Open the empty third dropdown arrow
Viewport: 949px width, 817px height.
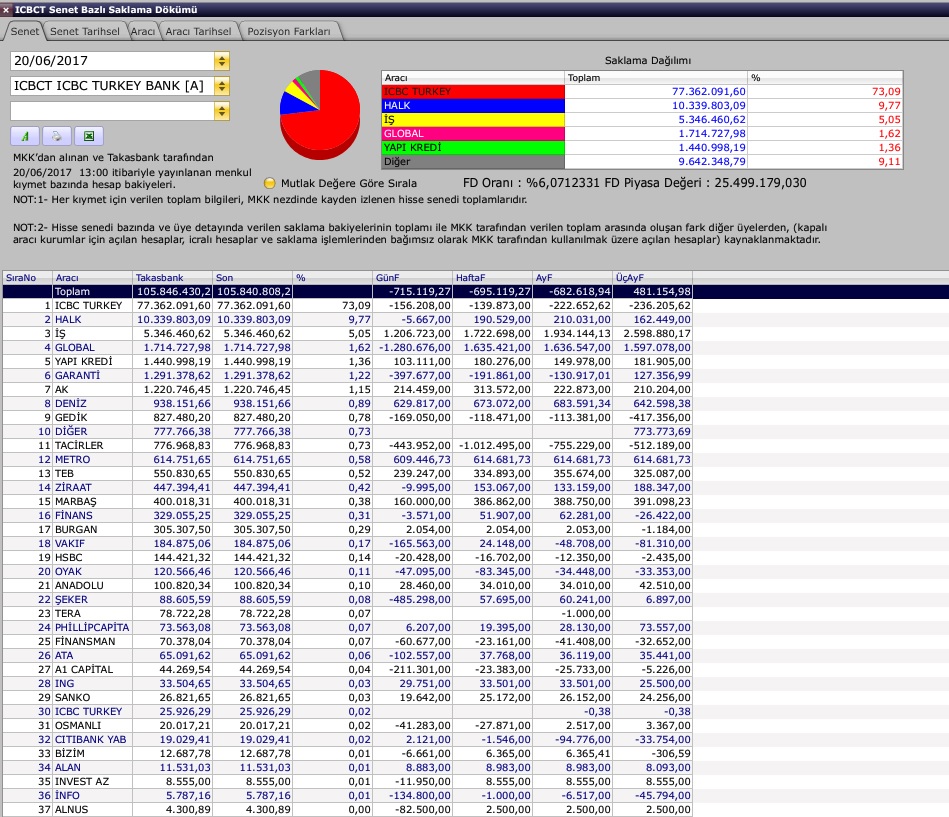(222, 111)
